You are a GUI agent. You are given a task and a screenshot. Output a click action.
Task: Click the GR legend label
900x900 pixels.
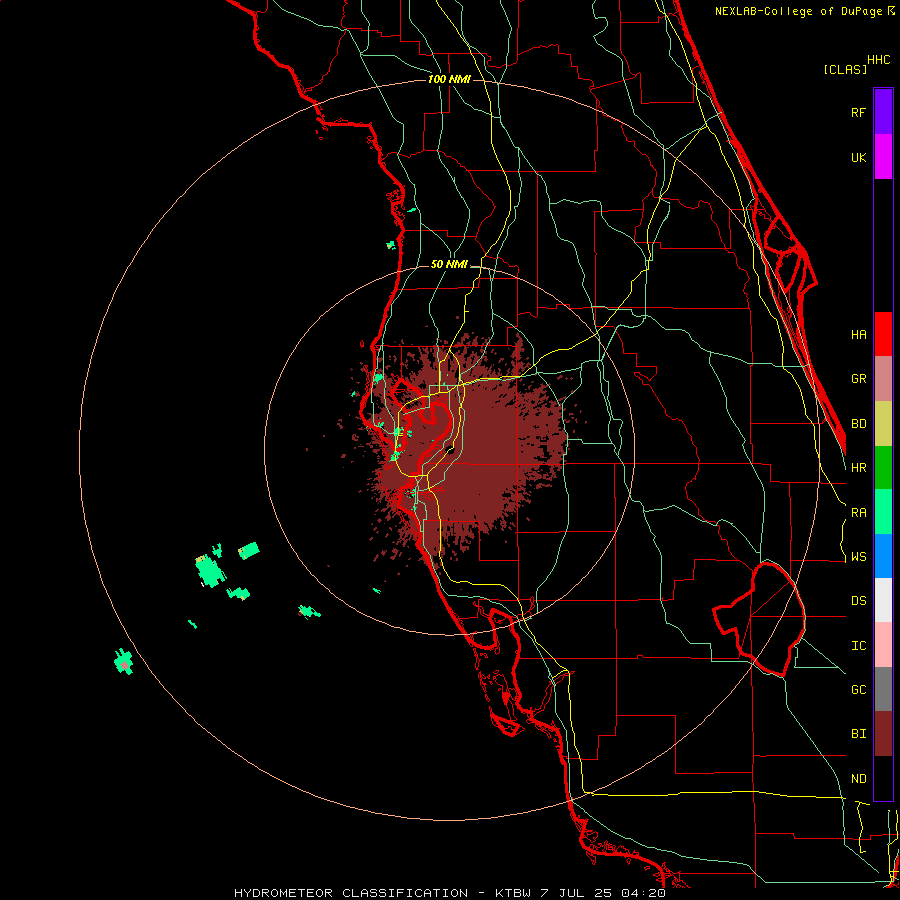click(x=858, y=379)
